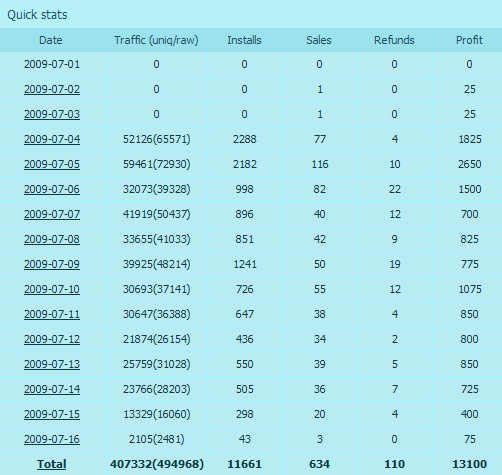Screen dimensions: 502x475
Task: Select traffic value 32073(39328)
Action: click(x=156, y=189)
